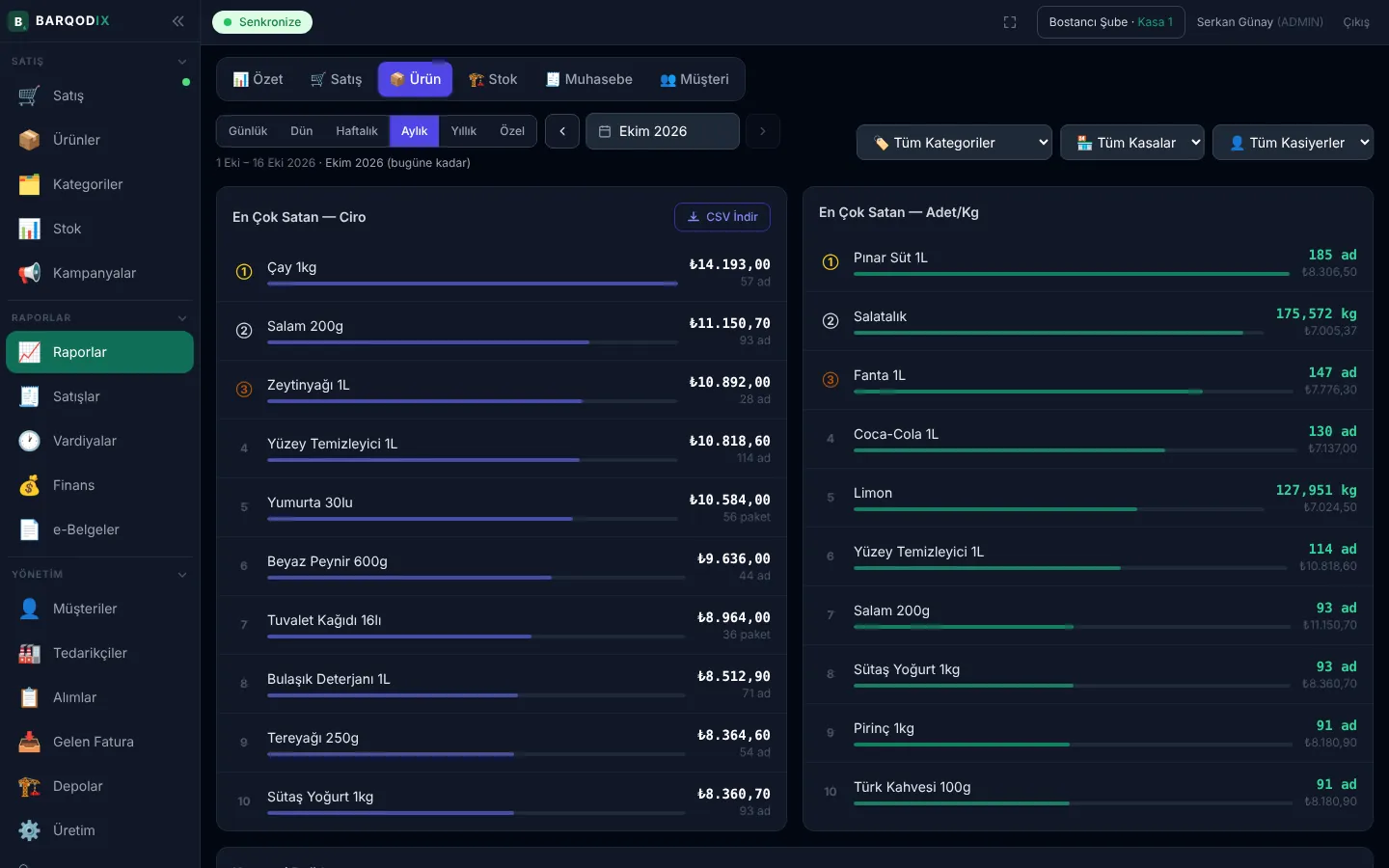Click the Senkronize status badge
Image resolution: width=1389 pixels, height=868 pixels.
[262, 22]
